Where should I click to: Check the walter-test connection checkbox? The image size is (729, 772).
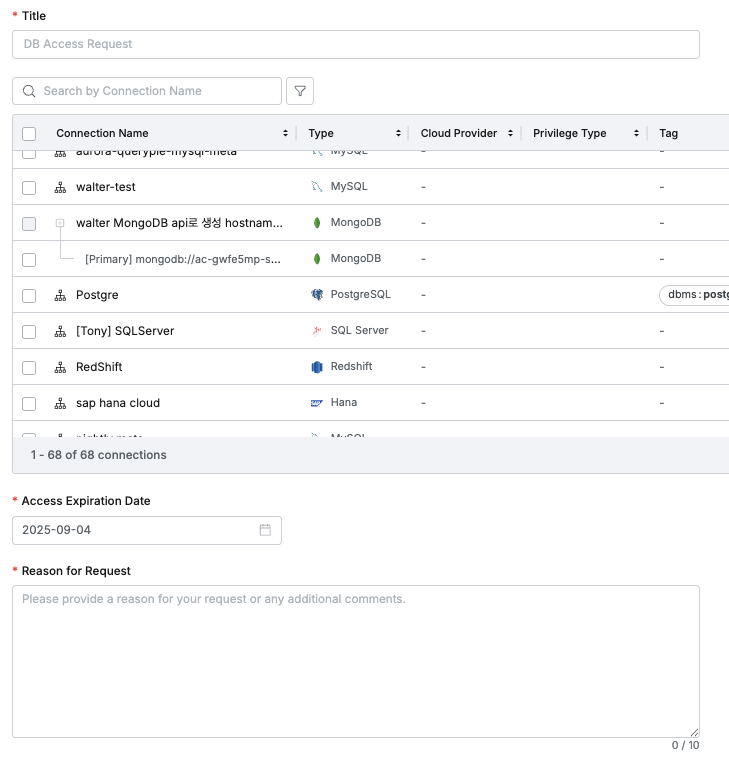(29, 187)
